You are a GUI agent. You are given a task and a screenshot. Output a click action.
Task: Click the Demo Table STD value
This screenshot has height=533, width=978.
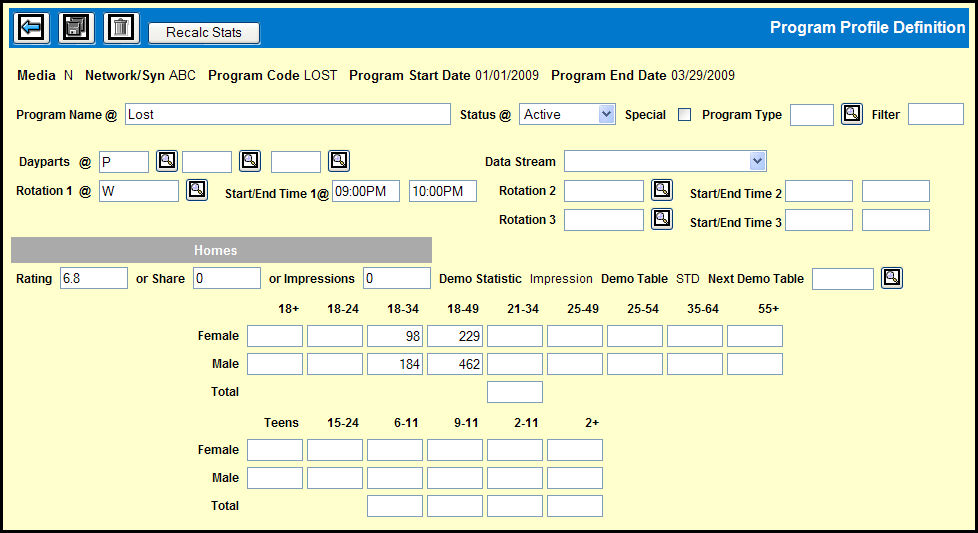(x=687, y=279)
